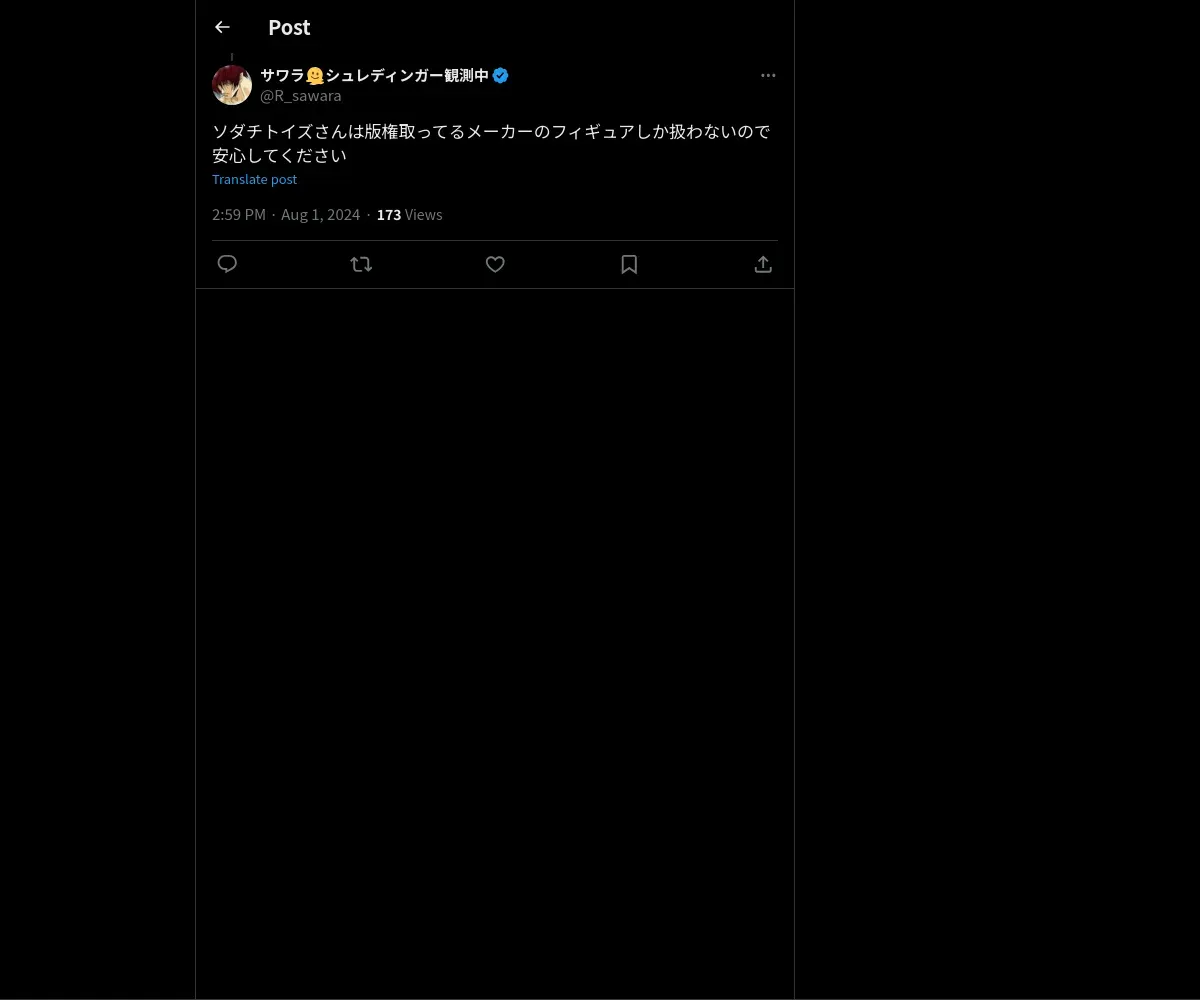Click the Aug 1, 2024 date
Viewport: 1200px width, 1000px height.
point(320,214)
